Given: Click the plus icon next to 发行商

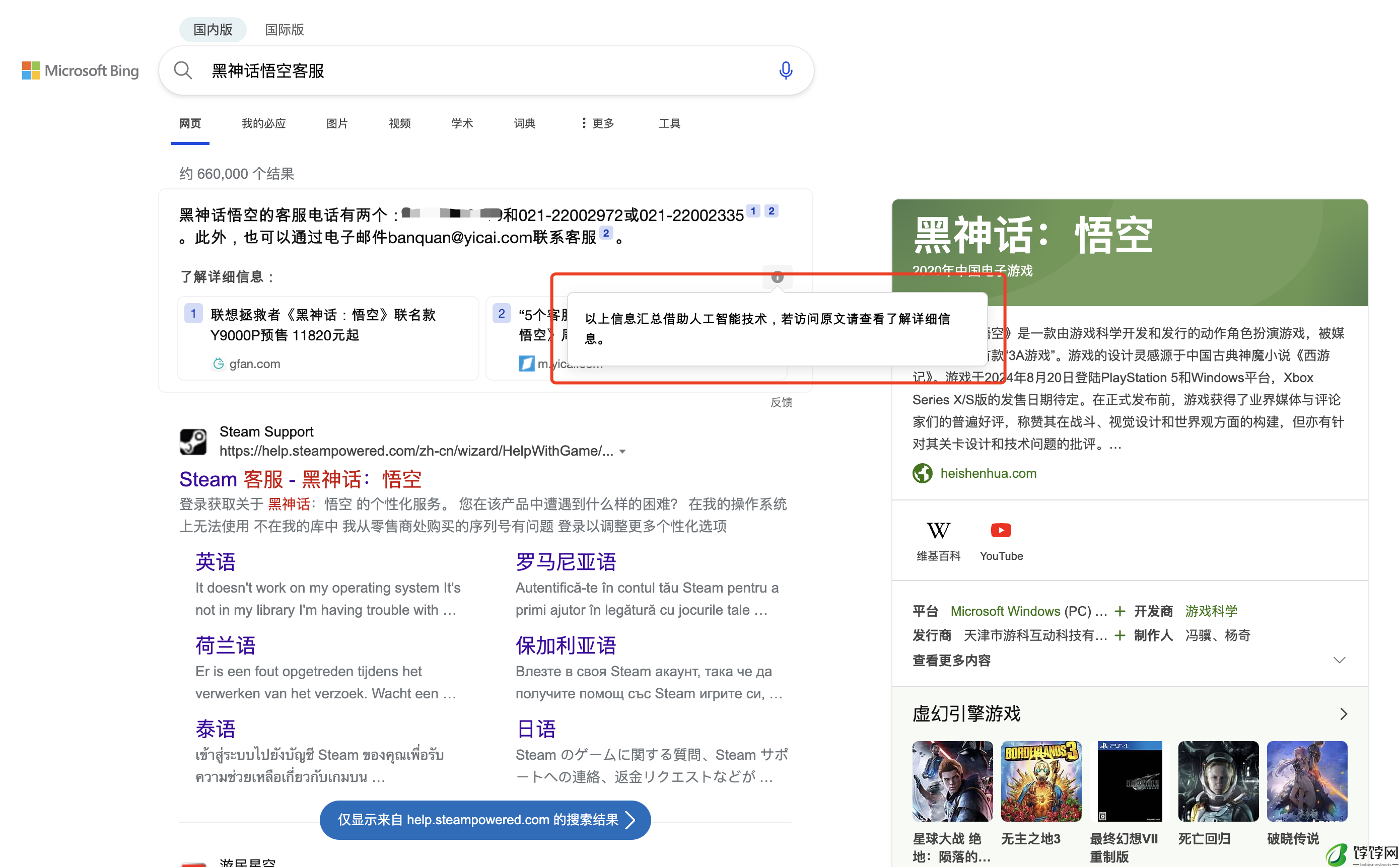Looking at the screenshot, I should tap(1119, 635).
